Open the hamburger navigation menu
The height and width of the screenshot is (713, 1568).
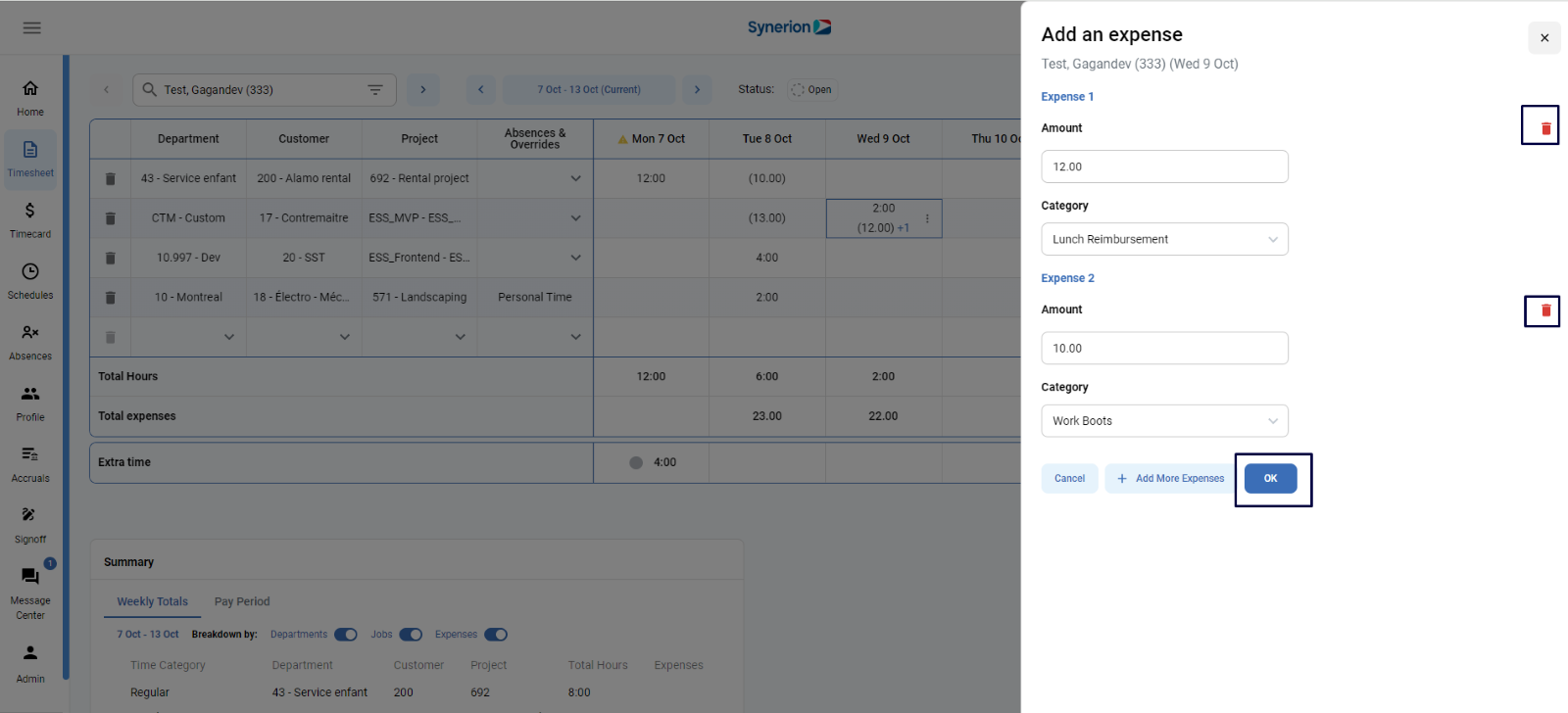click(32, 27)
